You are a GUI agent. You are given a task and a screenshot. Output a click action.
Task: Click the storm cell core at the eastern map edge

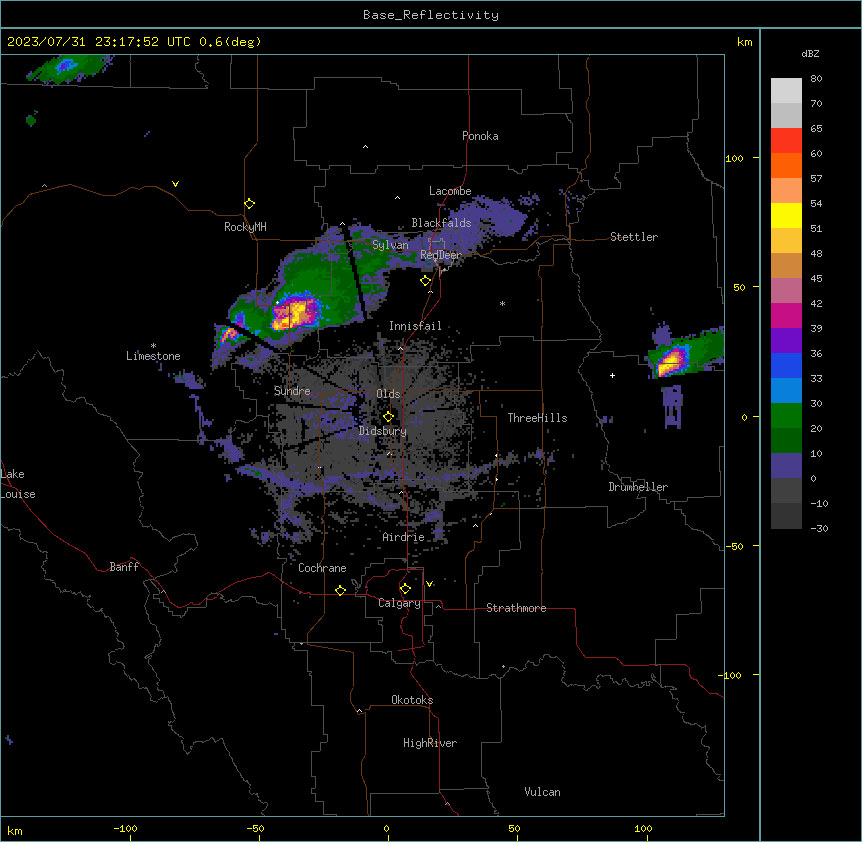click(672, 362)
